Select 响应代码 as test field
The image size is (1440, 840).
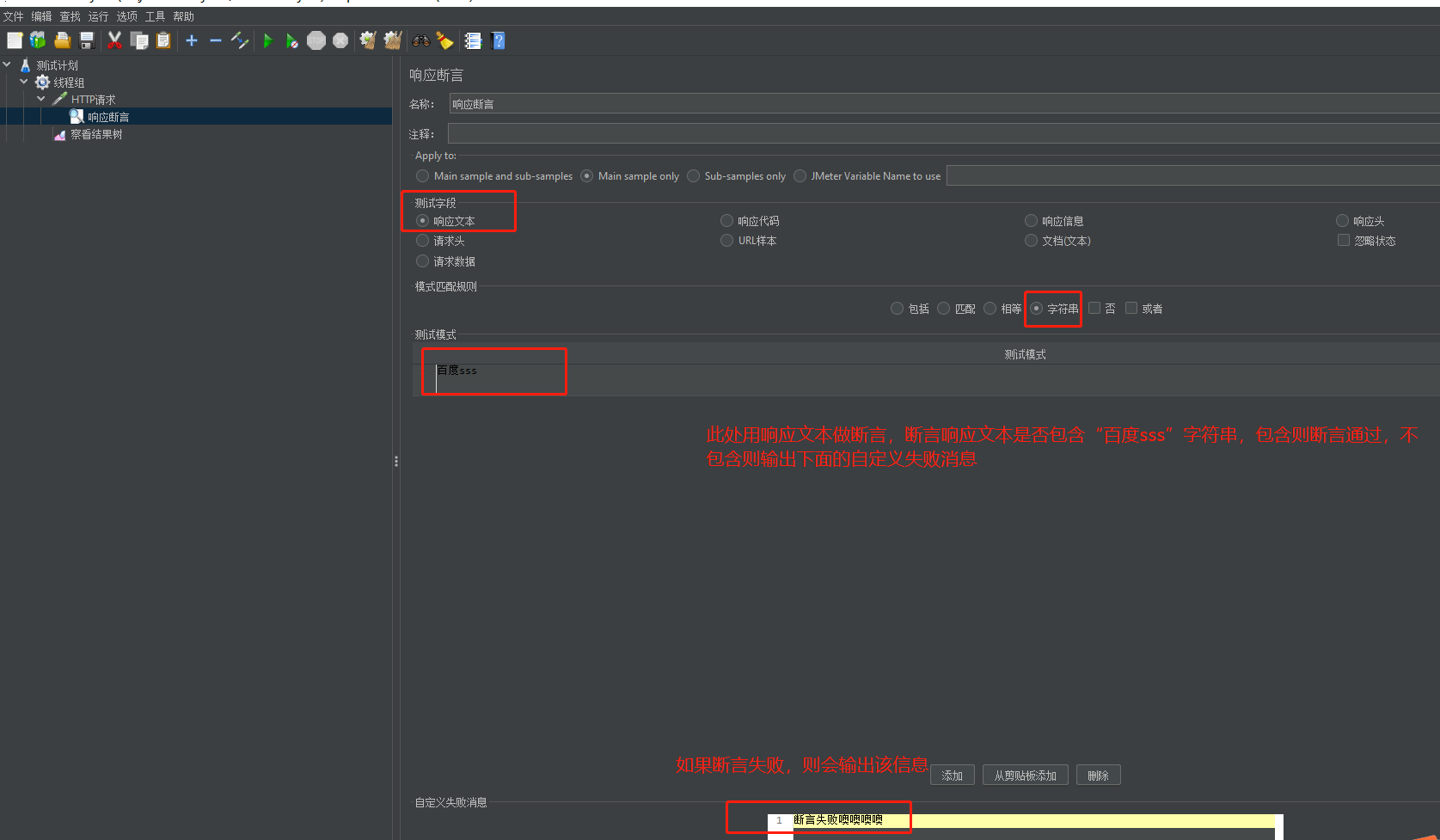coord(726,221)
